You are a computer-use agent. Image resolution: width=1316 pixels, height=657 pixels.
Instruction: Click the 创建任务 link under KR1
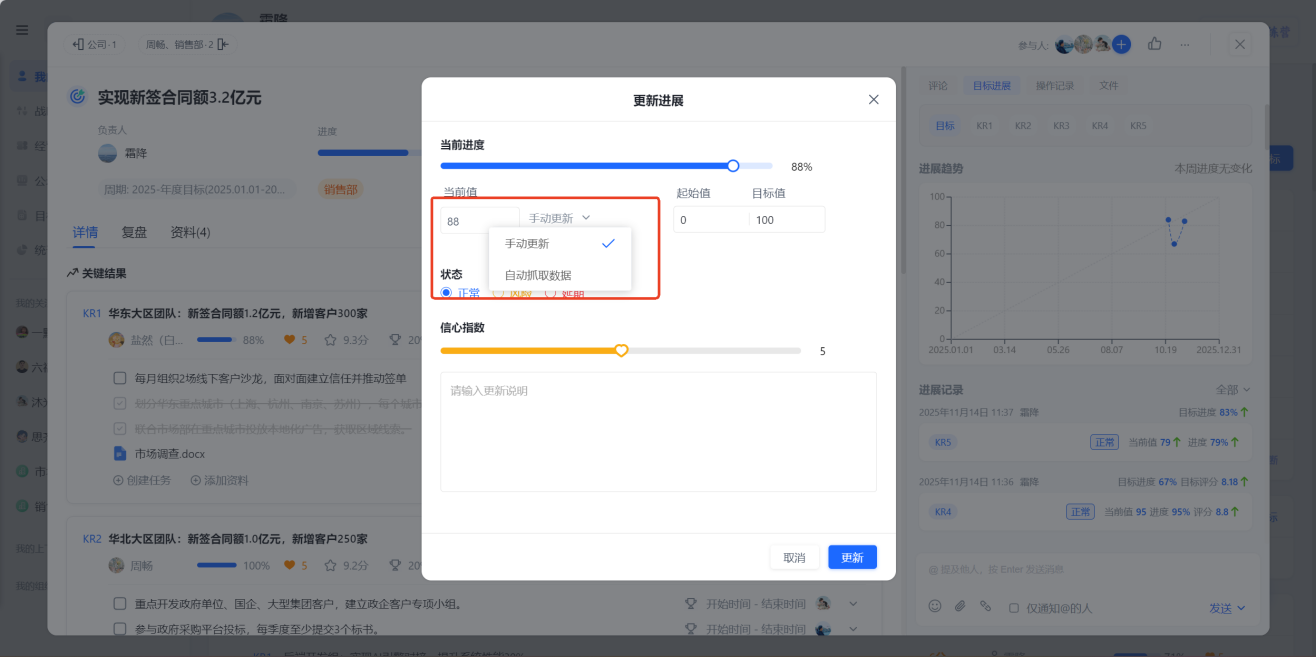click(x=142, y=480)
